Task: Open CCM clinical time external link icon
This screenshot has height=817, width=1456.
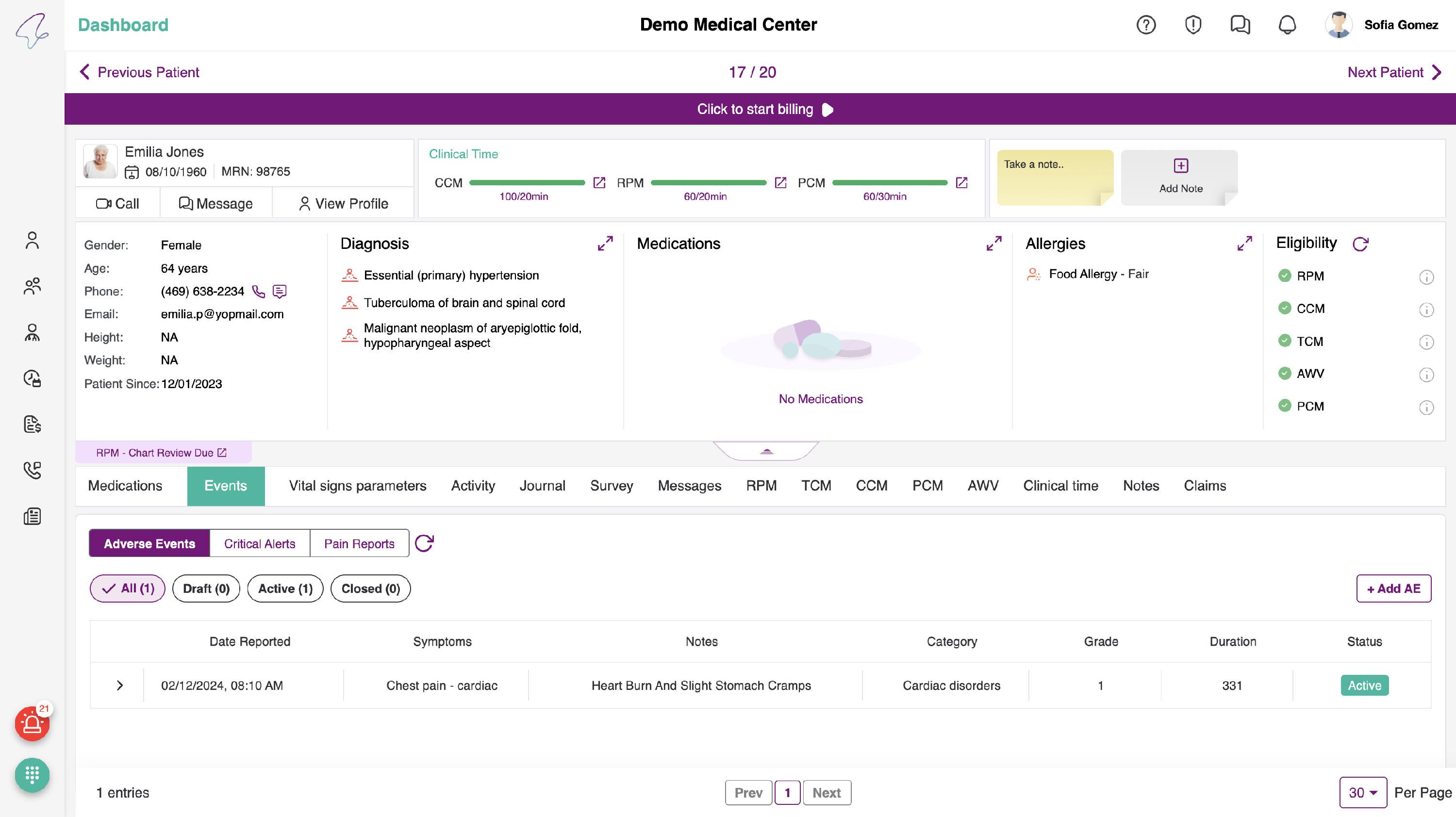Action: [599, 182]
